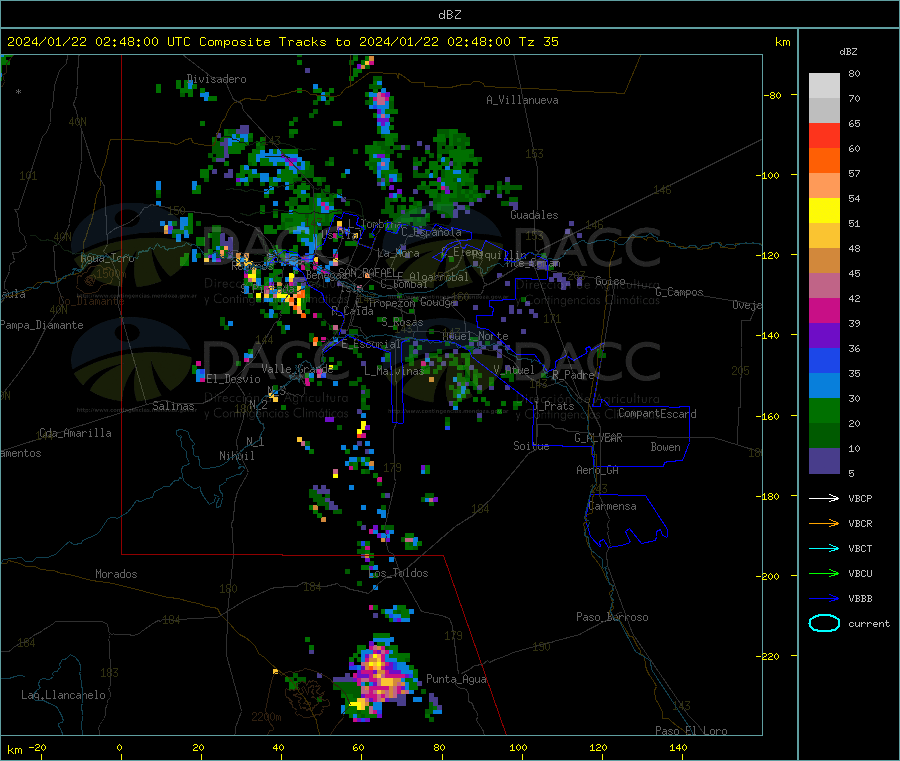Viewport: 900px width, 761px height.
Task: Click the 'Paso_Barroso' map label
Action: coord(612,617)
